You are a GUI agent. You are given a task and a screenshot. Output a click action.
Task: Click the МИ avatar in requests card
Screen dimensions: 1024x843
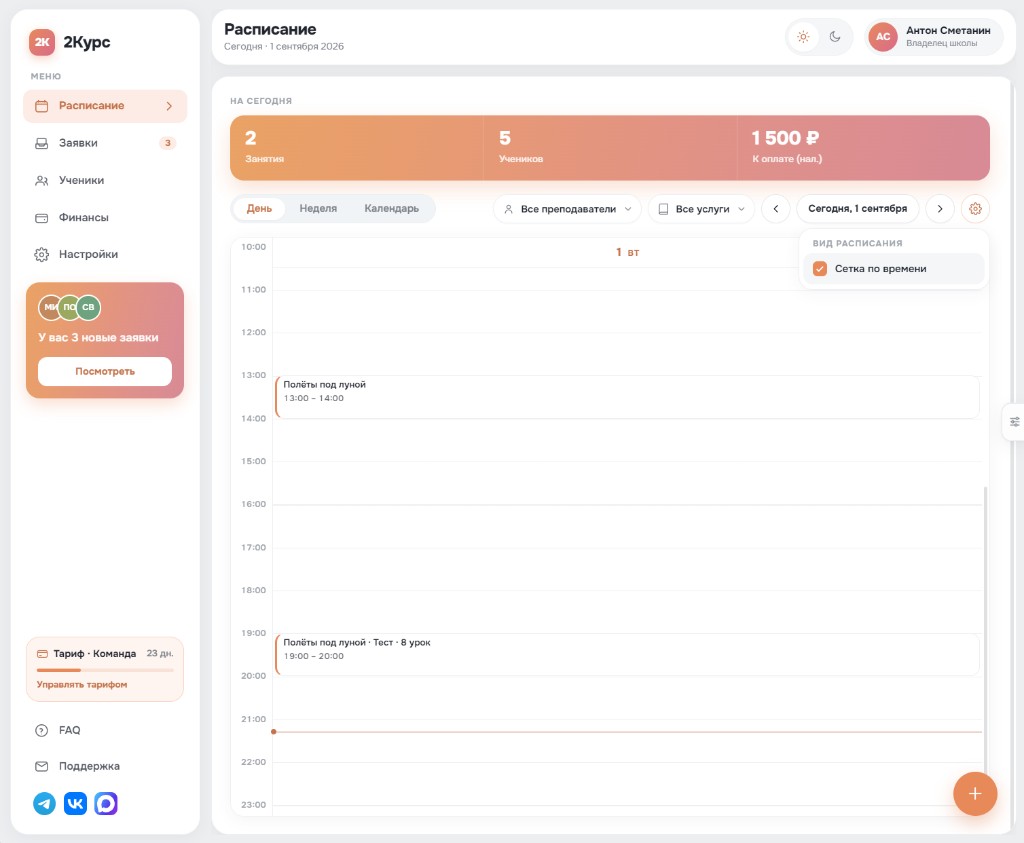[x=50, y=307]
